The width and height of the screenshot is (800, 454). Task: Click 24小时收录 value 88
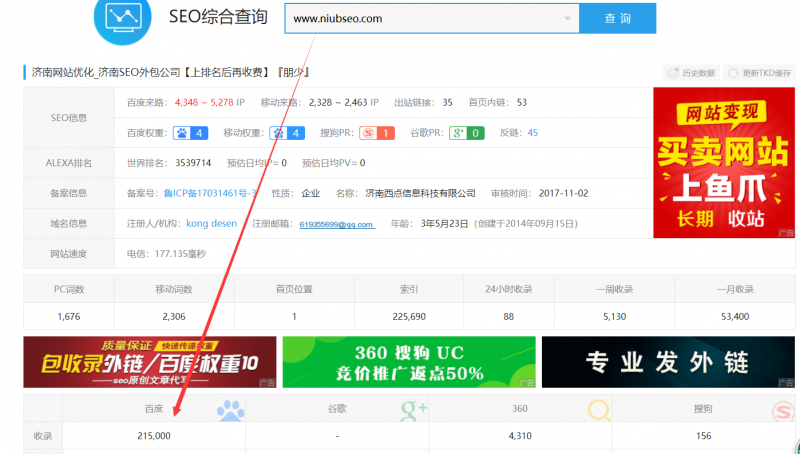coord(509,317)
